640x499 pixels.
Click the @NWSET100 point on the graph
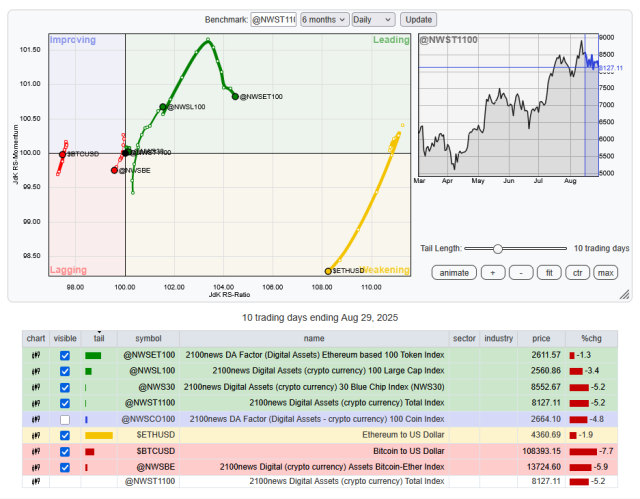coord(235,97)
